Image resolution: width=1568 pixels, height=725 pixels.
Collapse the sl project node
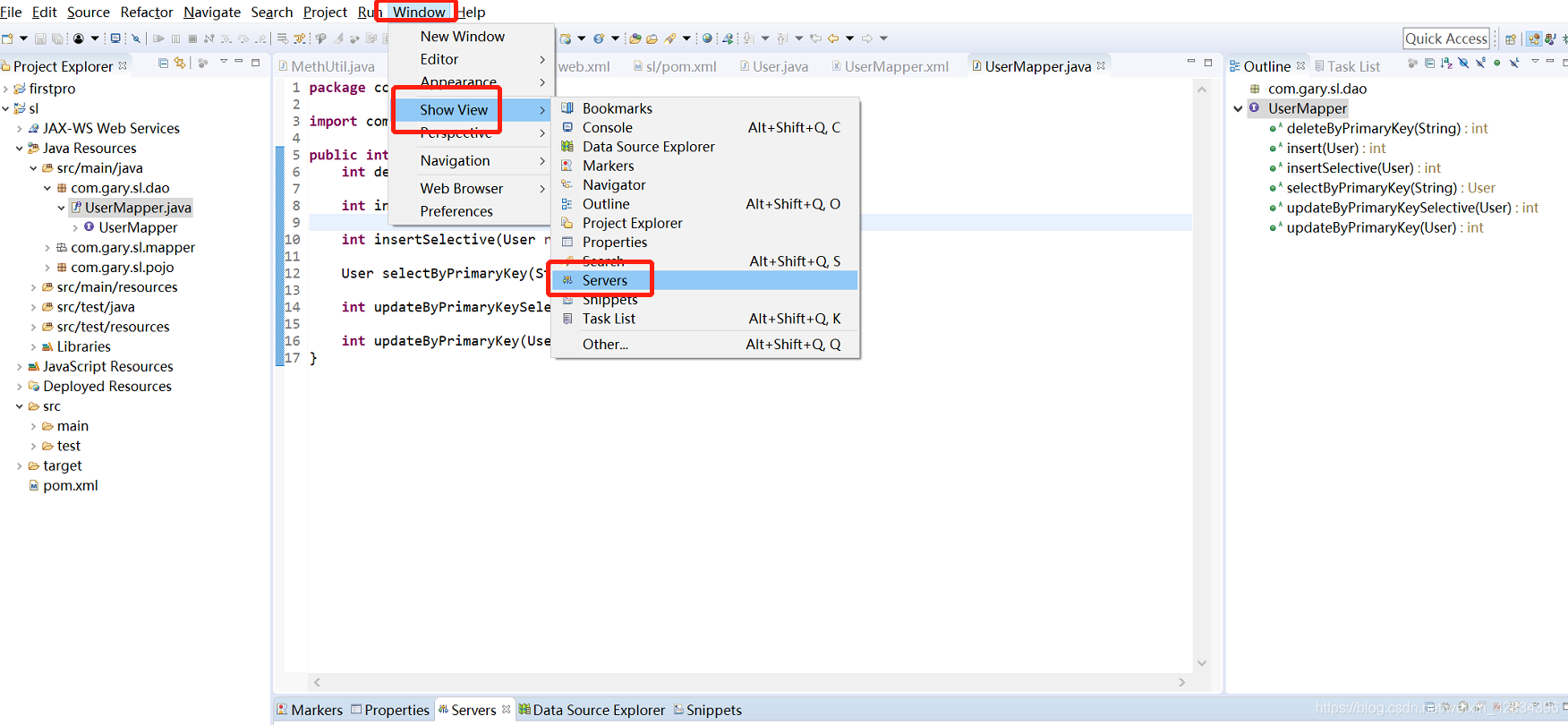tap(5, 108)
